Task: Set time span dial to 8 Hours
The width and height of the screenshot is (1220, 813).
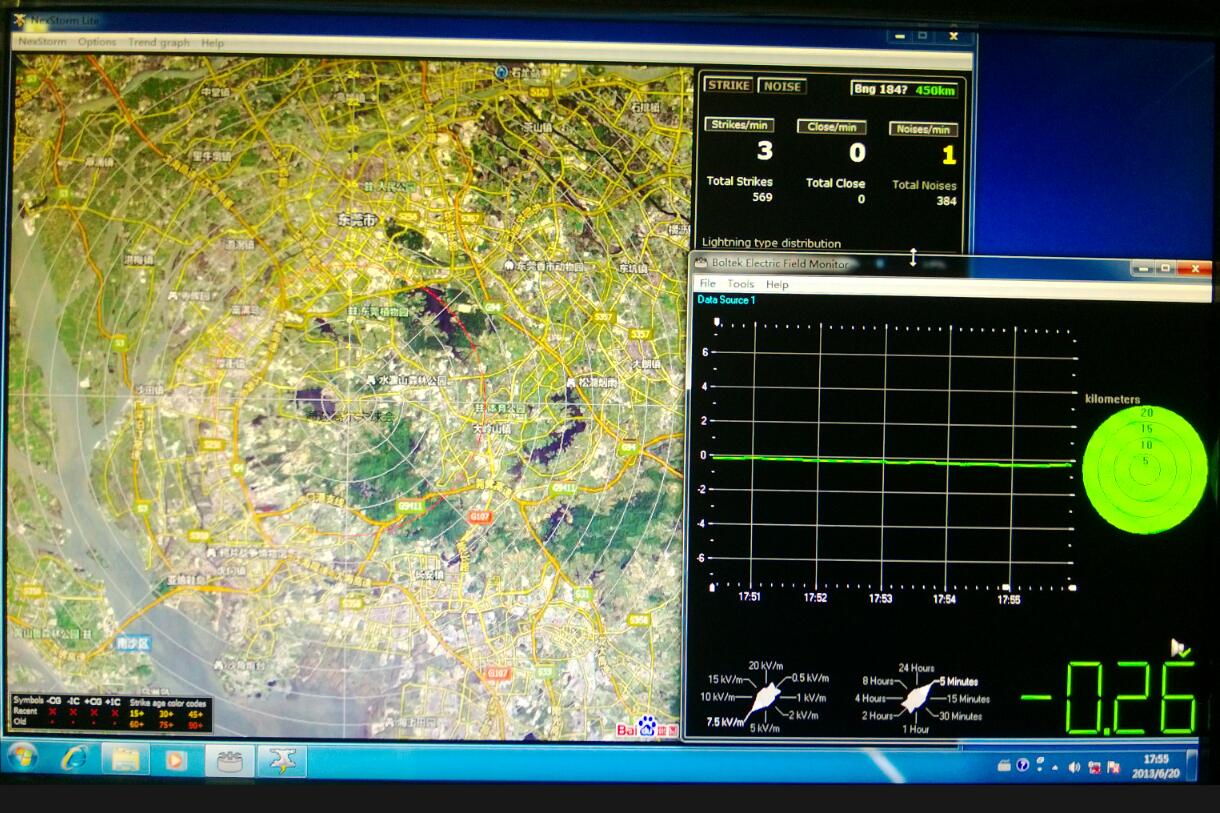Action: [877, 681]
